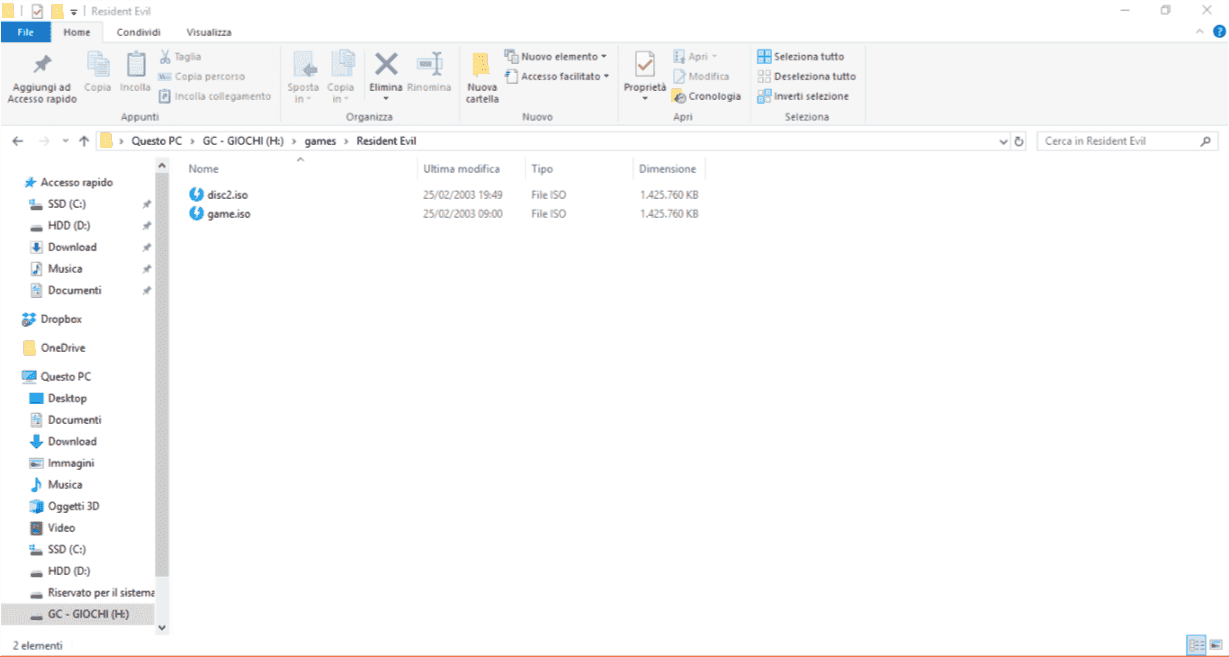Click the navigation pane scrollbar
This screenshot has height=657, width=1229.
(x=162, y=375)
